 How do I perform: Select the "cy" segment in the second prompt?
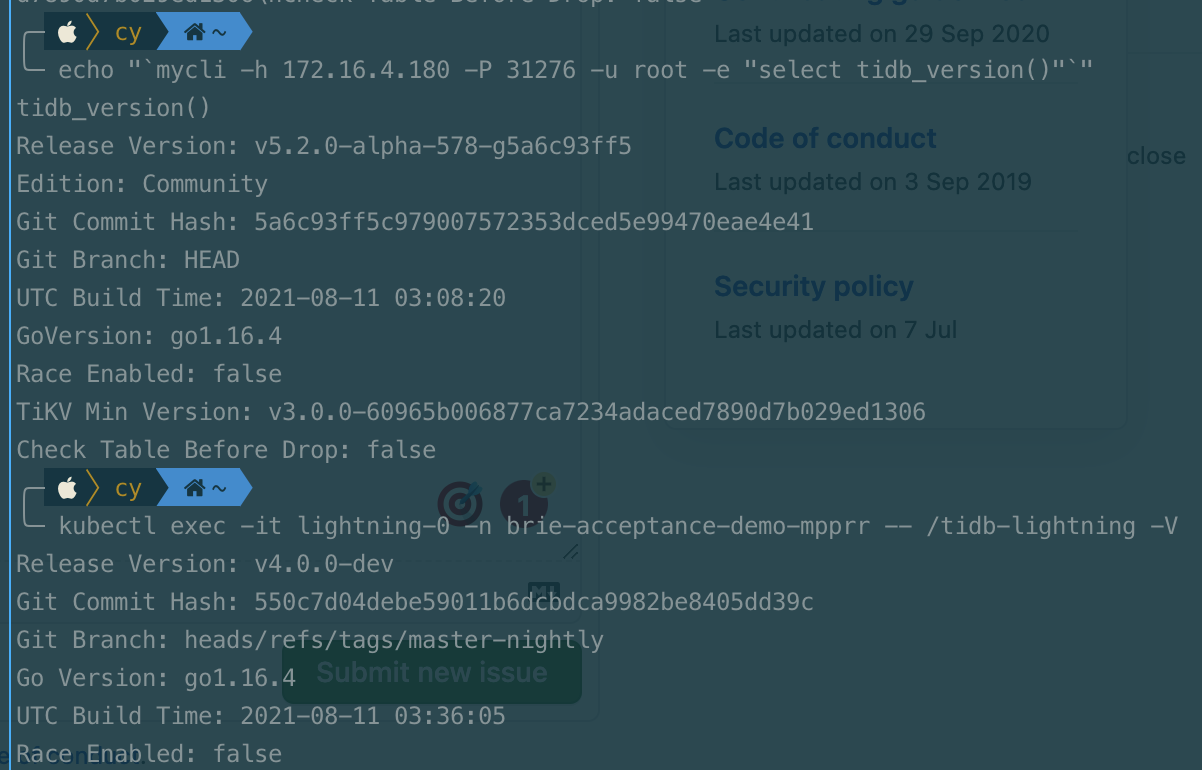pyautogui.click(x=128, y=488)
